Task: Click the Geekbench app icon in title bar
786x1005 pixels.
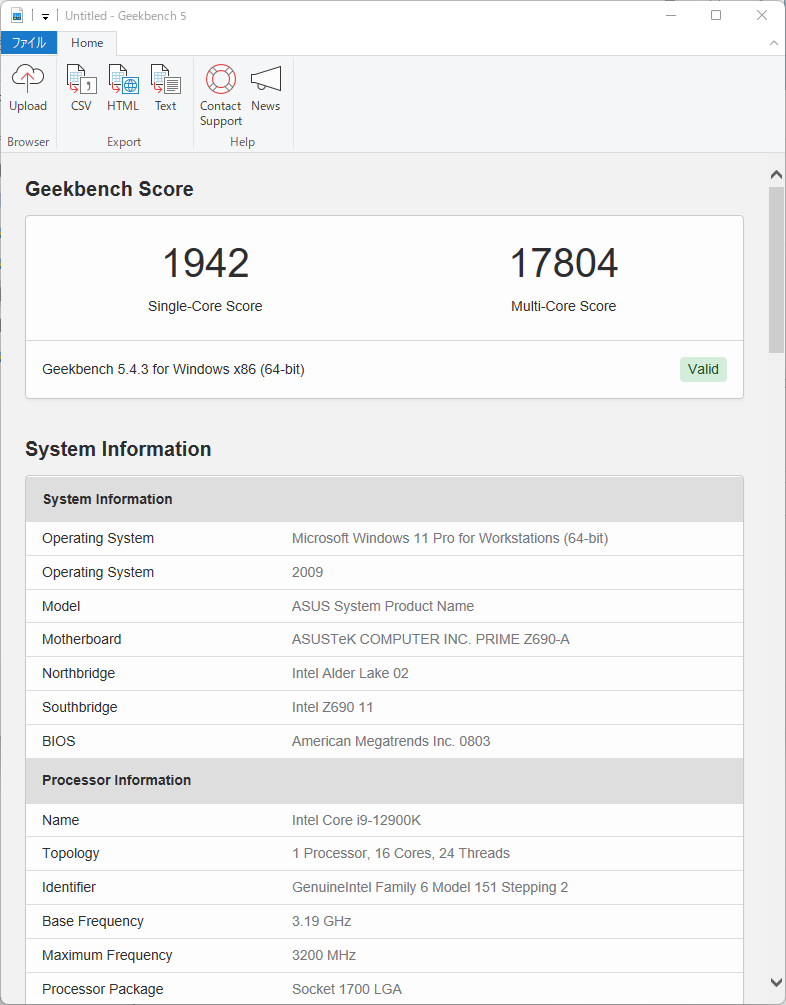Action: tap(17, 15)
